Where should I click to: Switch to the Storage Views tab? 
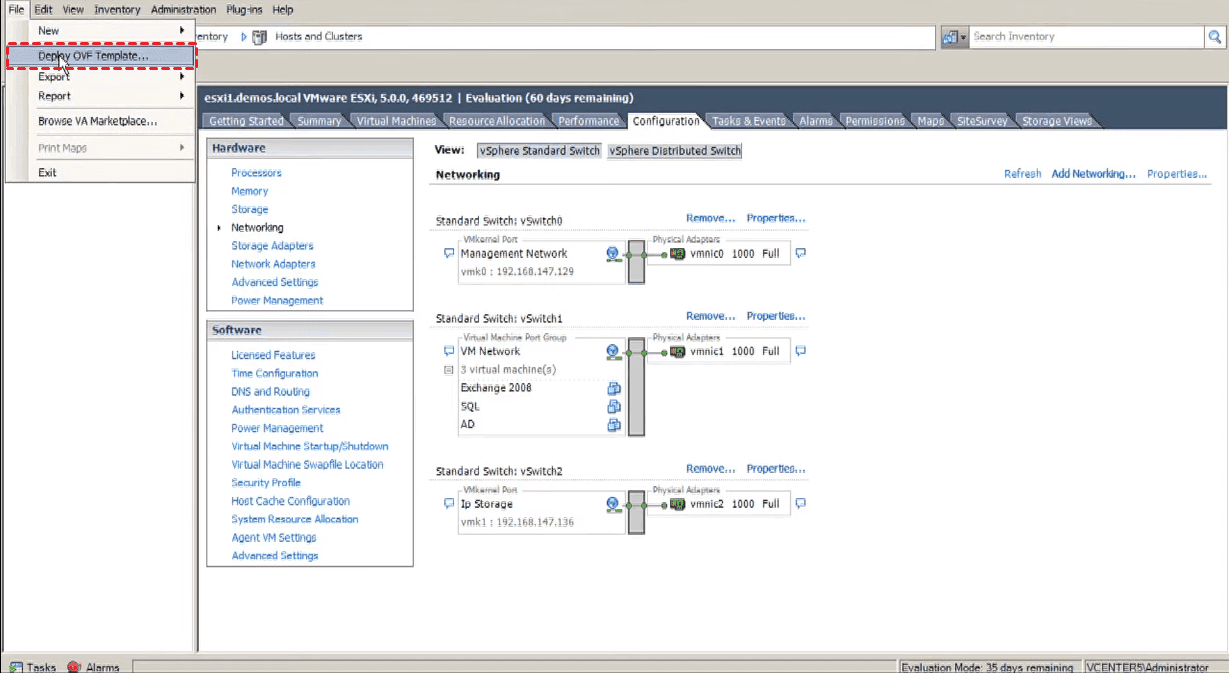click(x=1056, y=121)
